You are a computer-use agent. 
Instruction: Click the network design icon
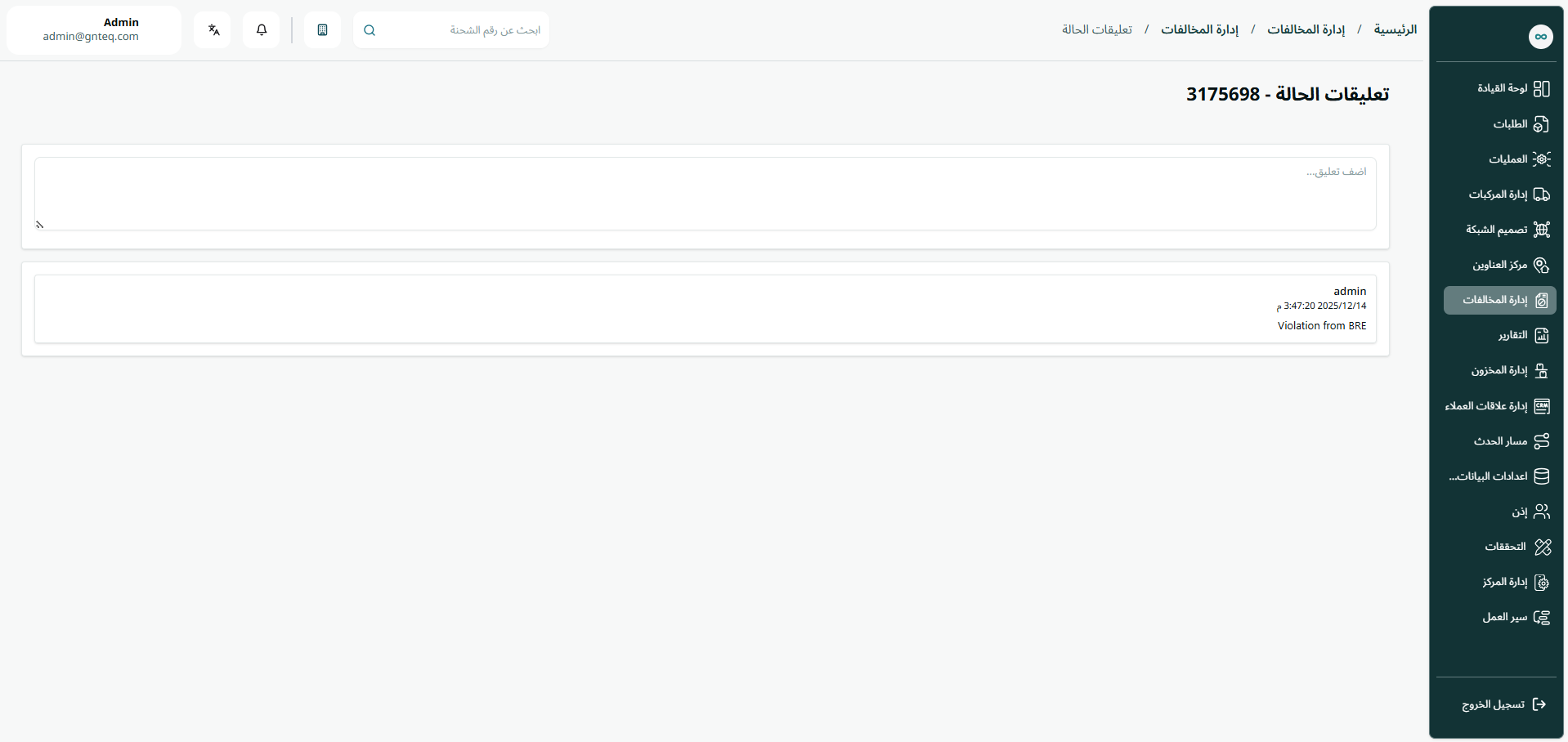tap(1541, 230)
